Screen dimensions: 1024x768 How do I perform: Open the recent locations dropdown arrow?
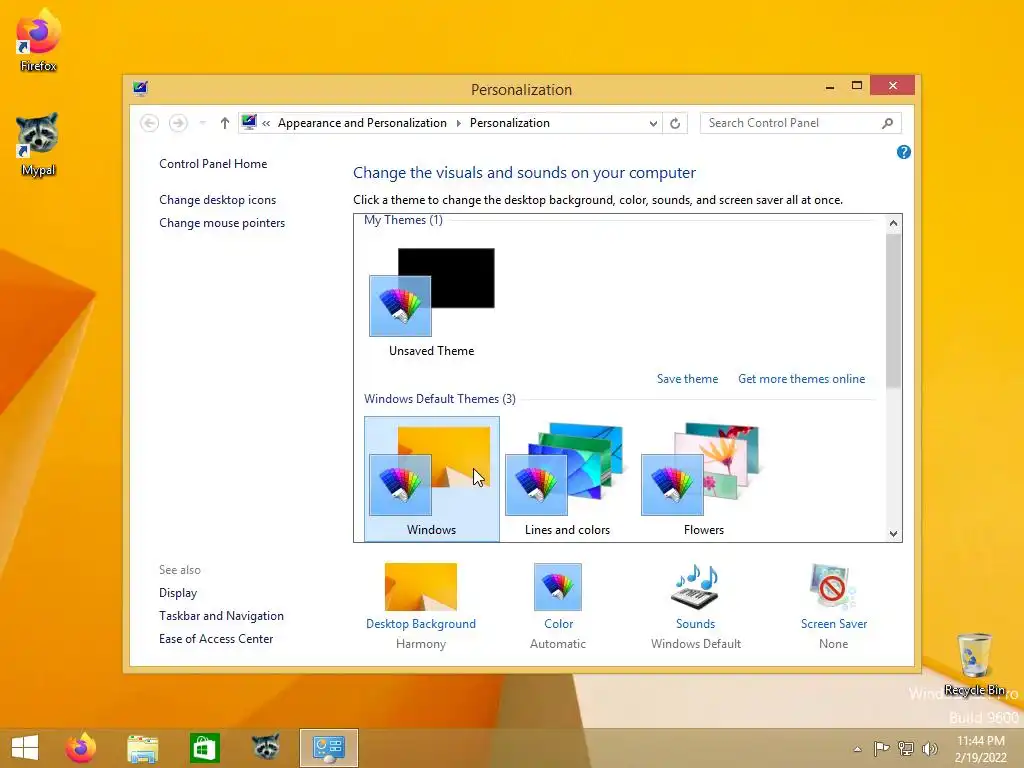[202, 123]
